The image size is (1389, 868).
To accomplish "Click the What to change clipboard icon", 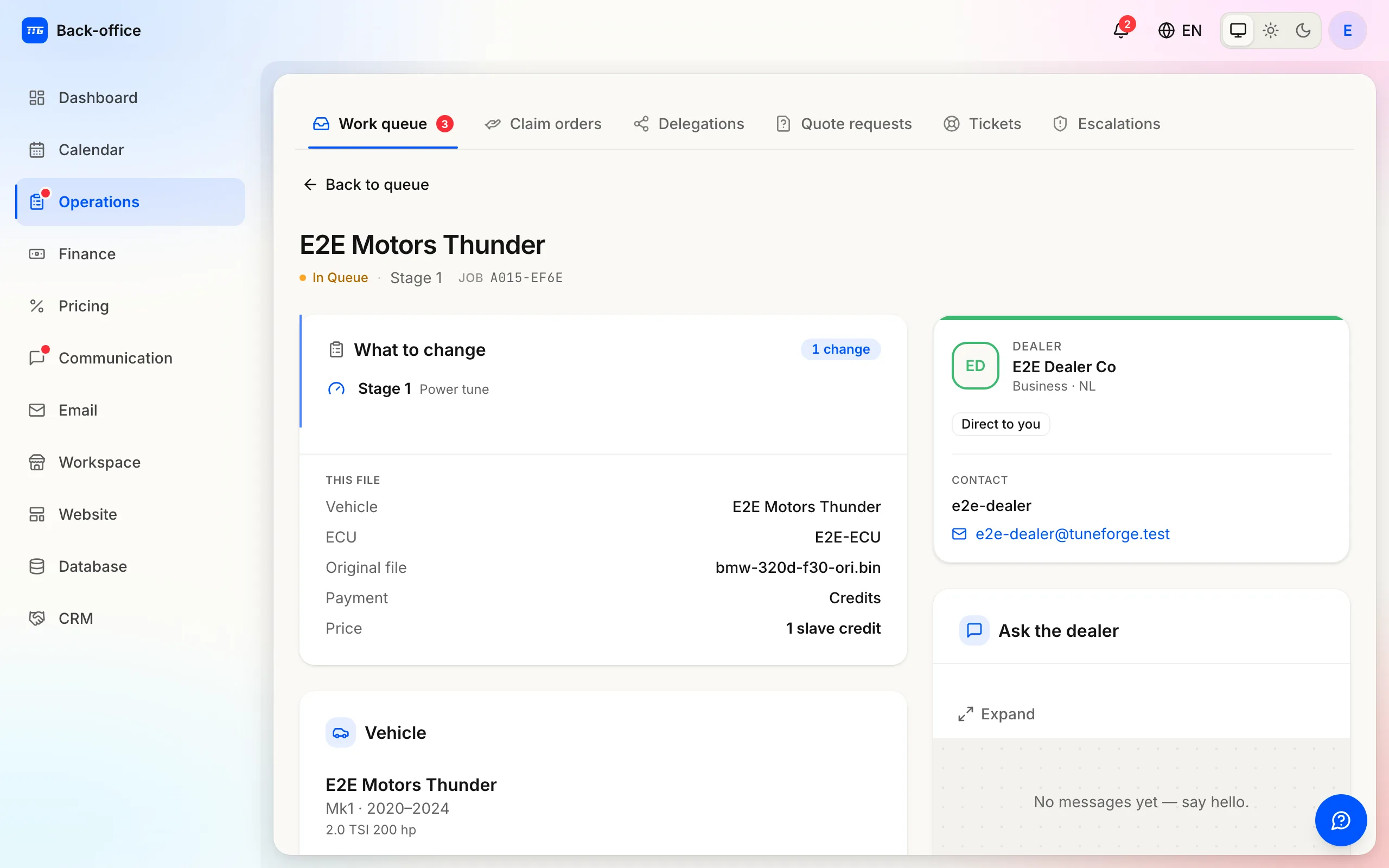I will coord(336,349).
